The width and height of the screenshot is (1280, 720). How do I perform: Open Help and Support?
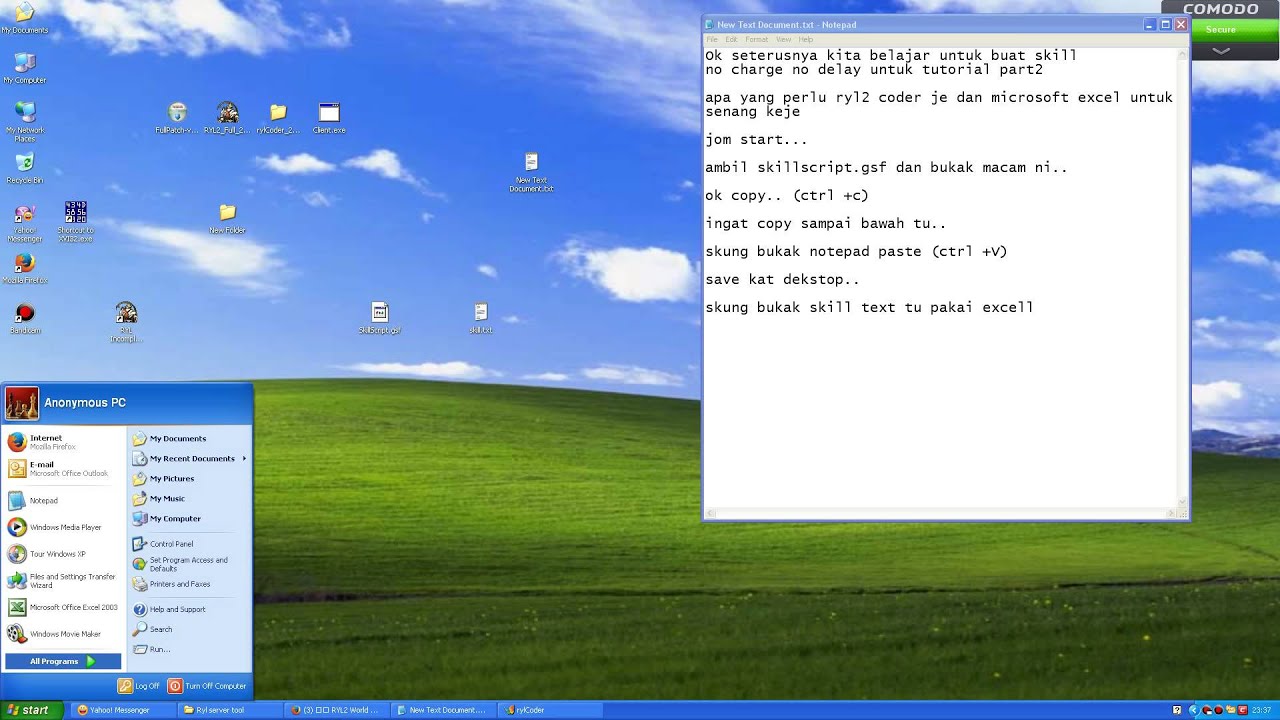pos(189,609)
